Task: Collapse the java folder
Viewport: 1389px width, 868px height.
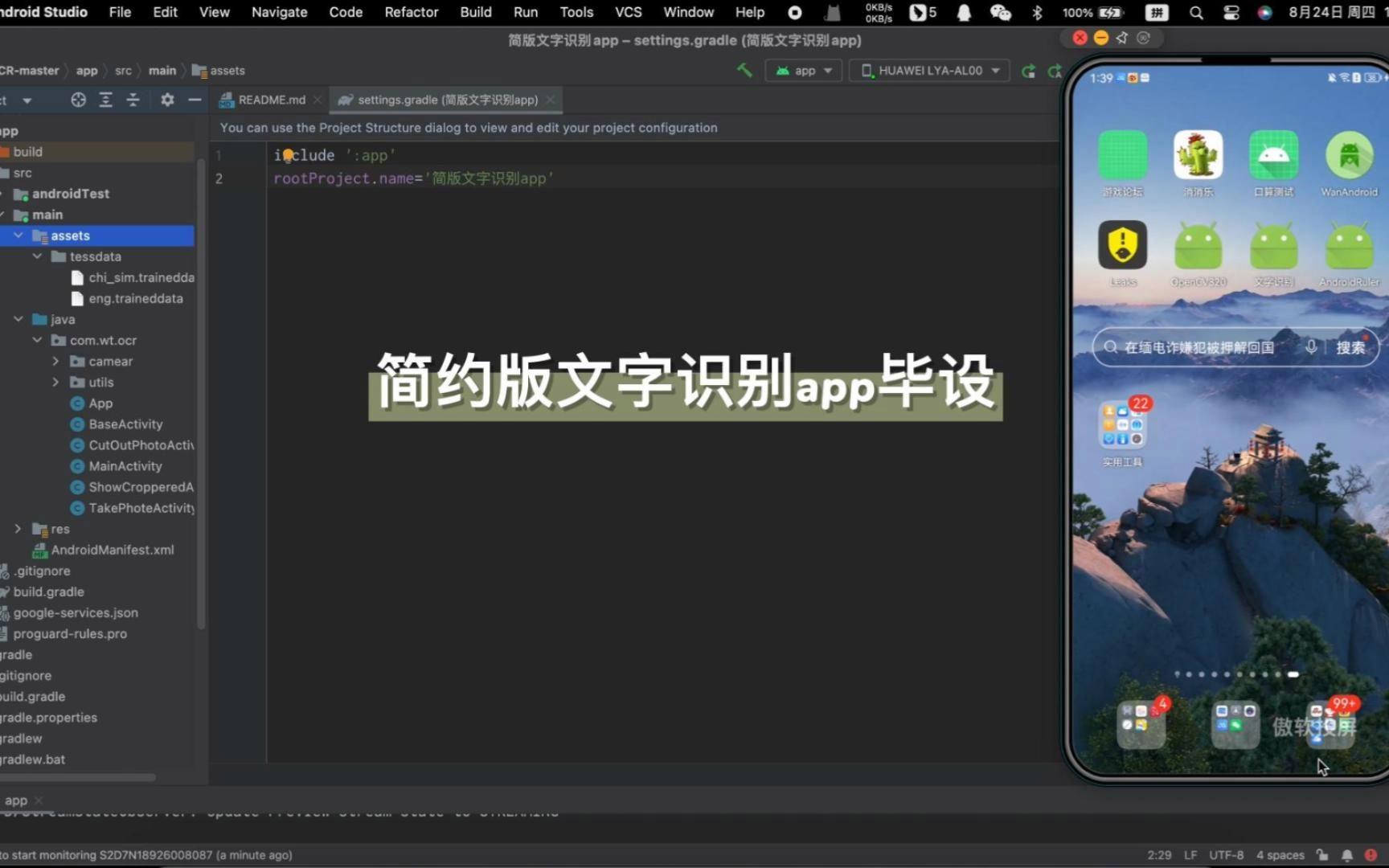Action: click(x=18, y=319)
